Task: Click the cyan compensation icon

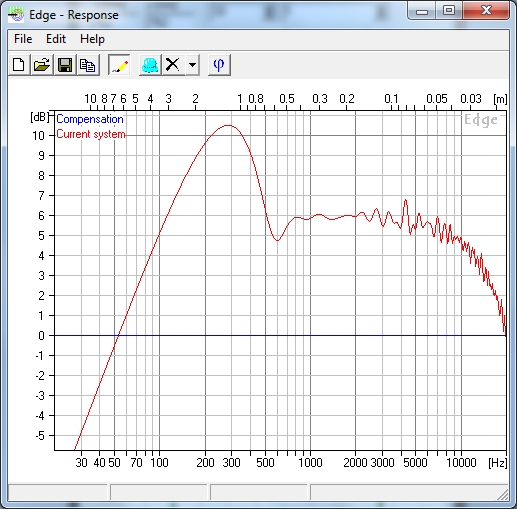Action: [x=150, y=65]
